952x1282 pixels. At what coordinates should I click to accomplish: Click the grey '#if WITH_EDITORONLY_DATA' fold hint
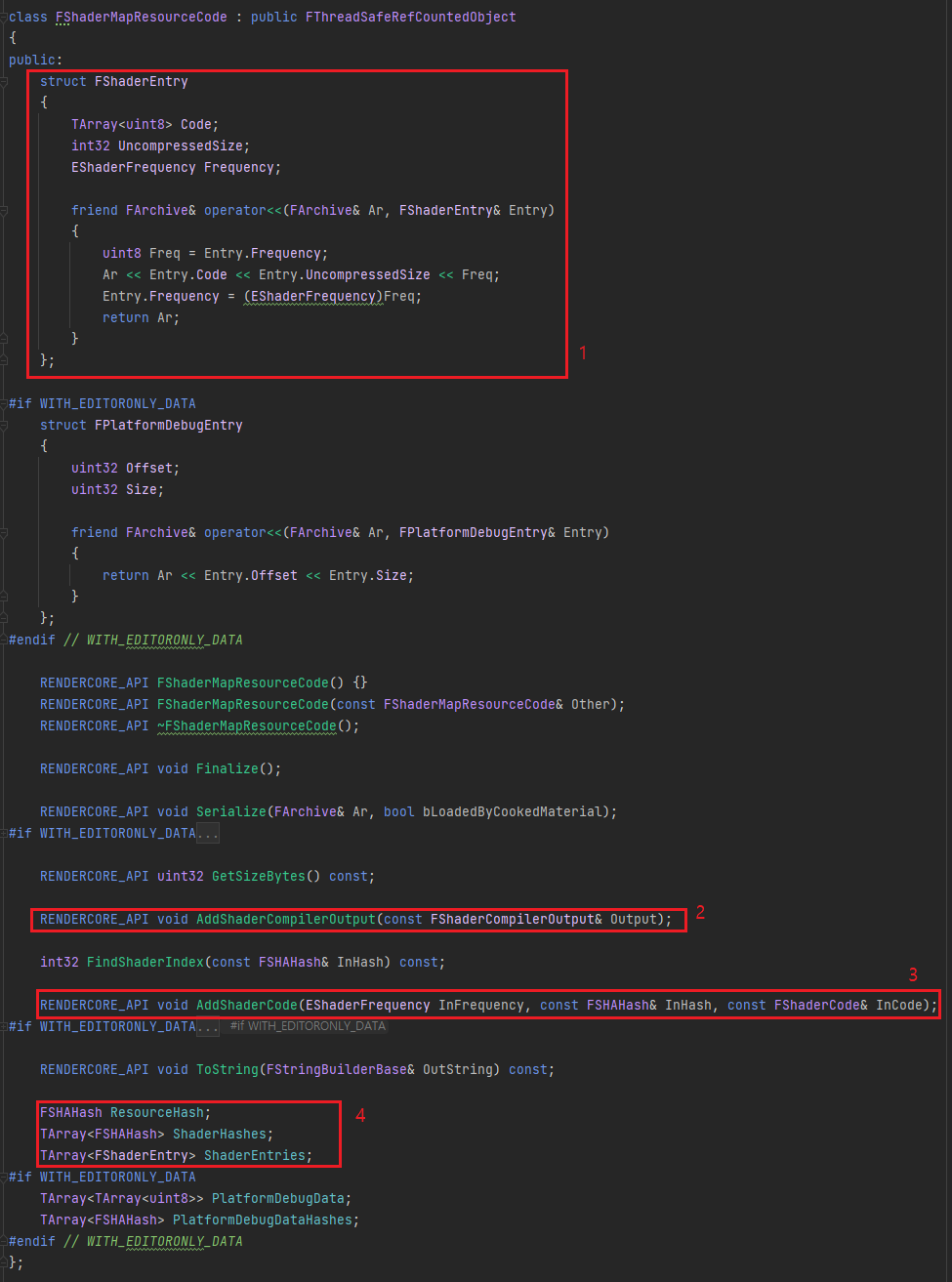309,1026
